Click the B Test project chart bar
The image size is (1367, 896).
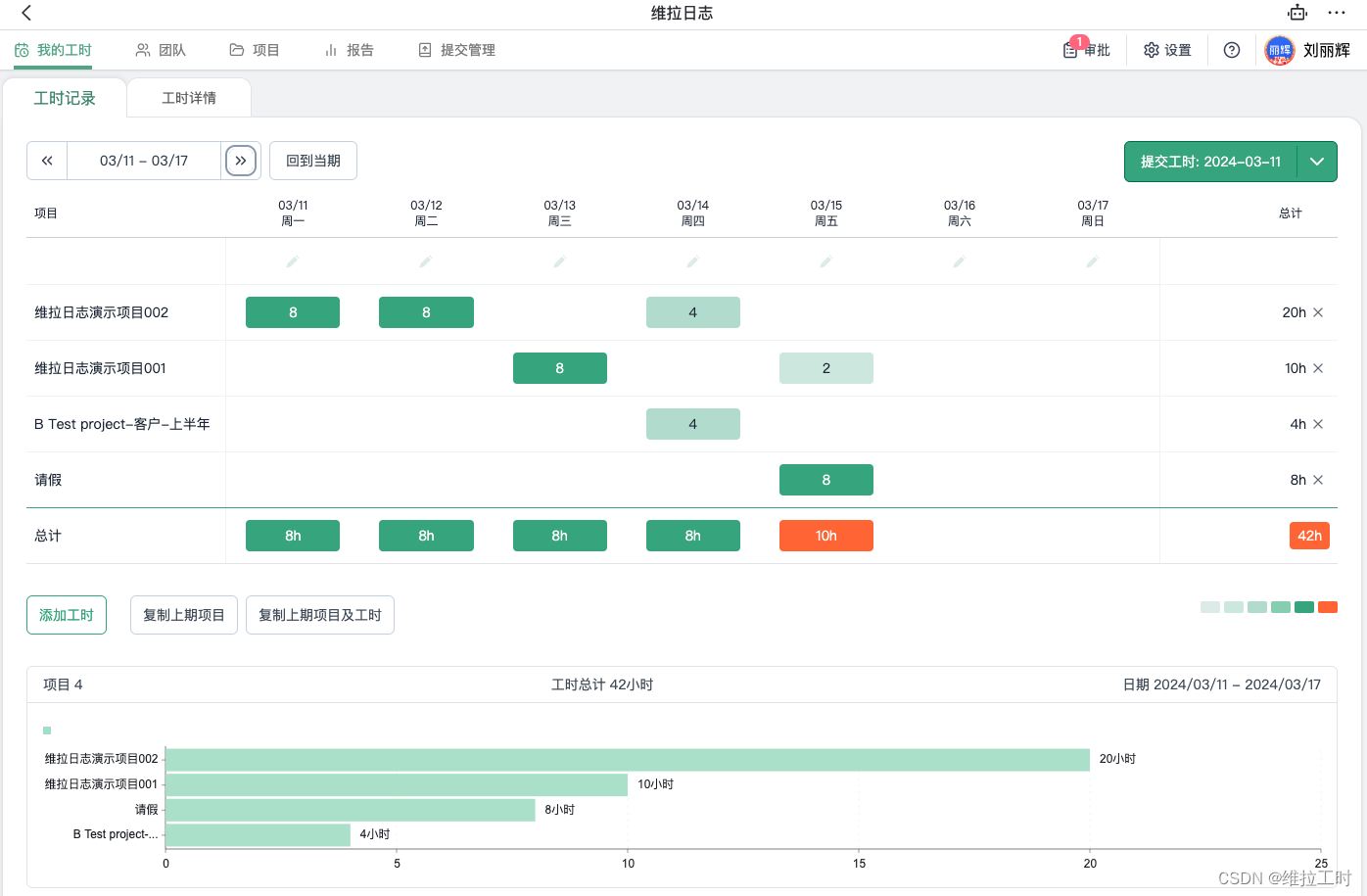pos(259,834)
